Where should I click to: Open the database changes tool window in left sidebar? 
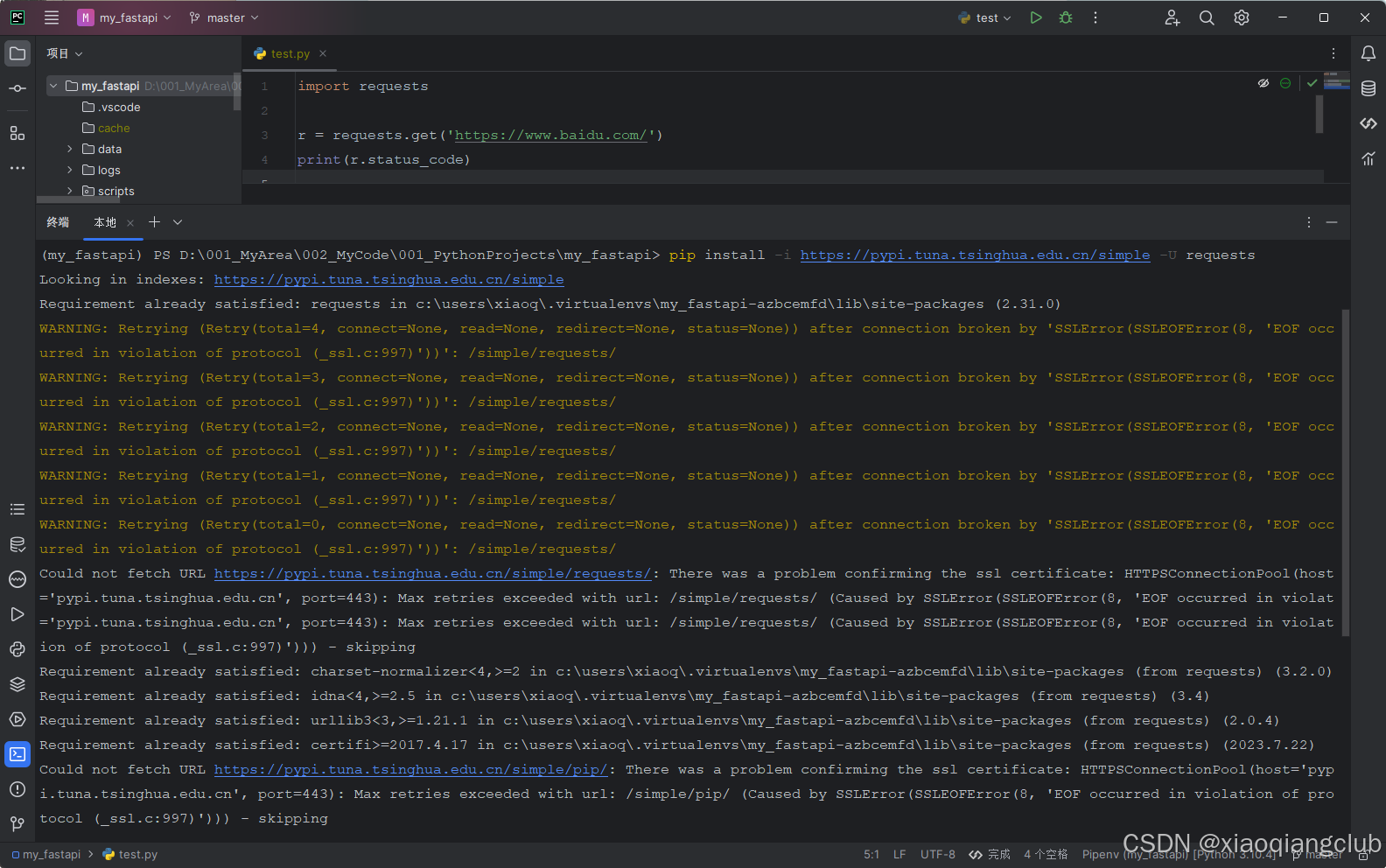coord(17,544)
